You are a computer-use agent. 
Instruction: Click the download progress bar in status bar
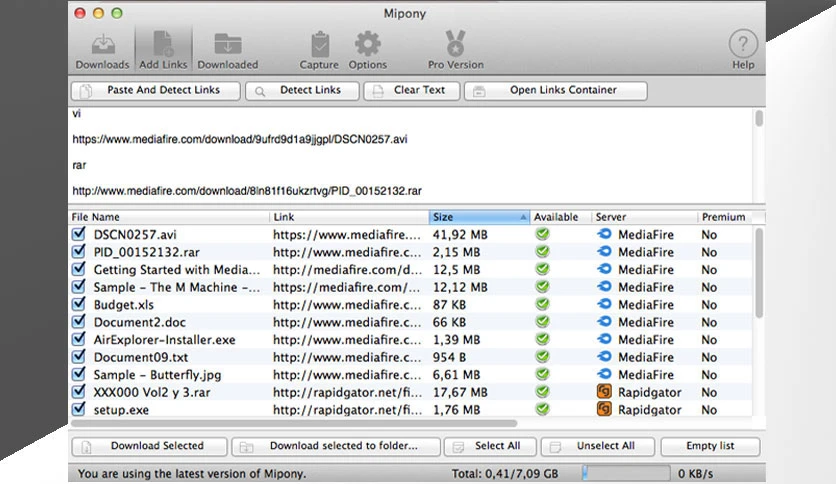(x=625, y=473)
